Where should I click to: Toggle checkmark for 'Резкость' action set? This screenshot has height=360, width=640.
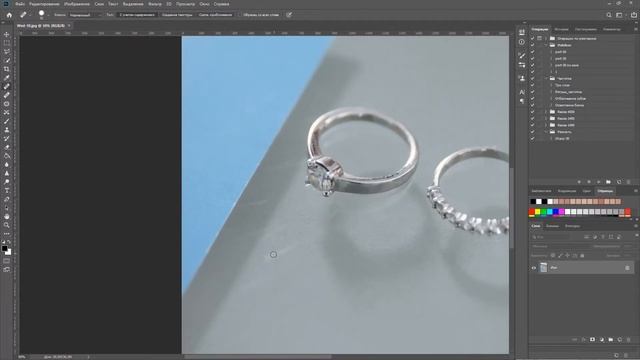point(532,132)
